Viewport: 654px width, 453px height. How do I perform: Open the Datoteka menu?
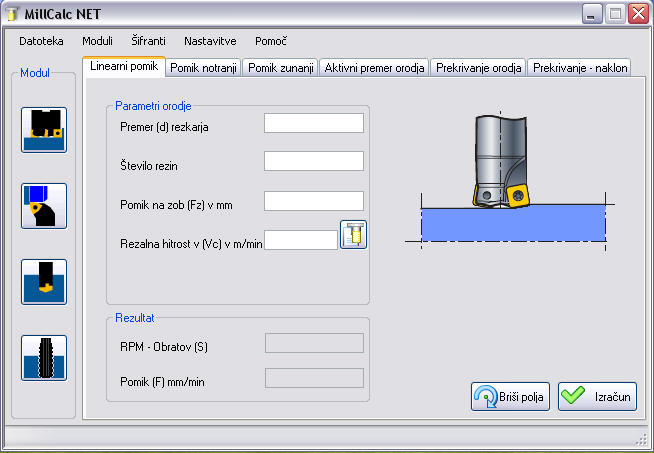pyautogui.click(x=41, y=41)
